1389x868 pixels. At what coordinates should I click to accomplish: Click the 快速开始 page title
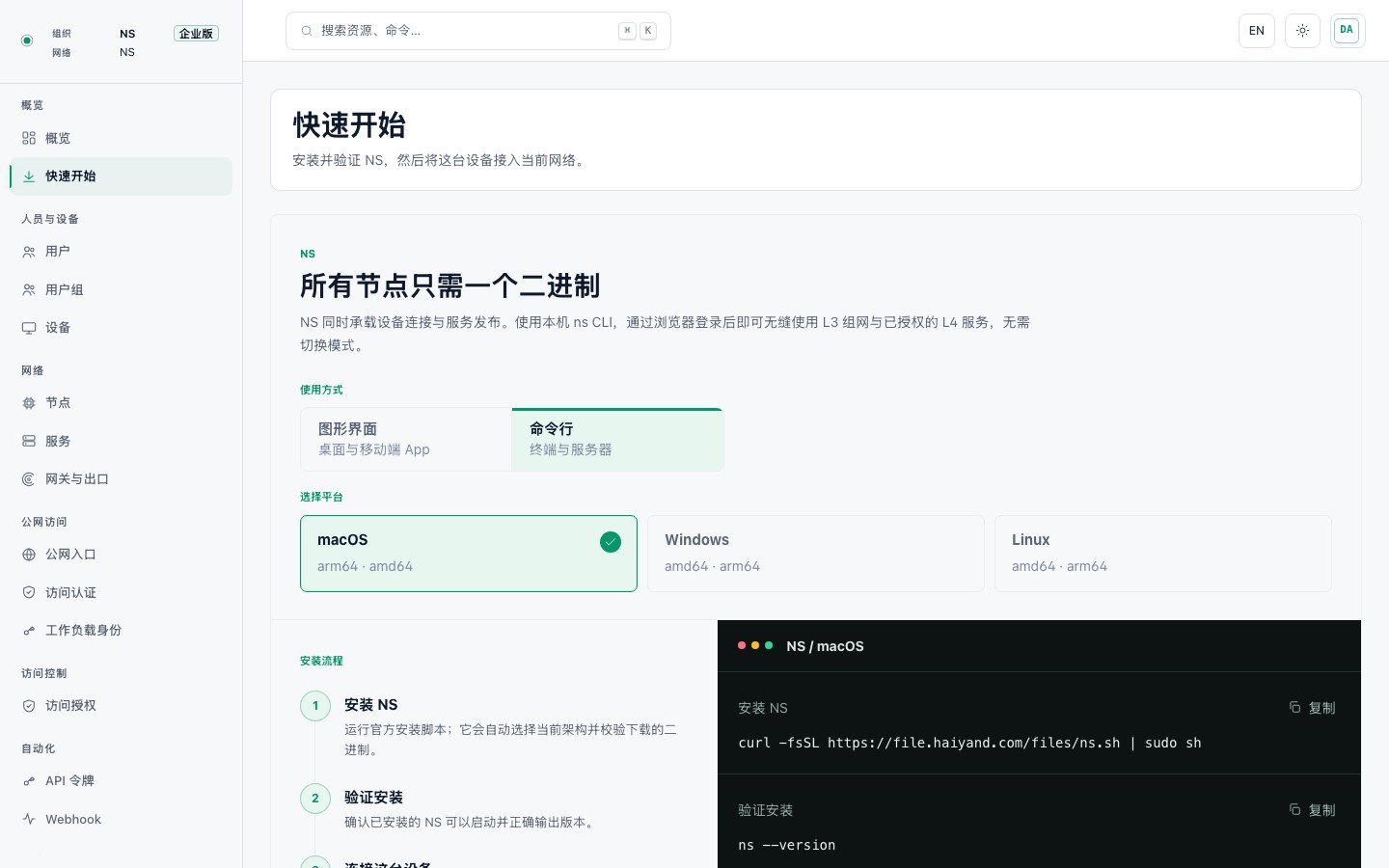click(349, 125)
